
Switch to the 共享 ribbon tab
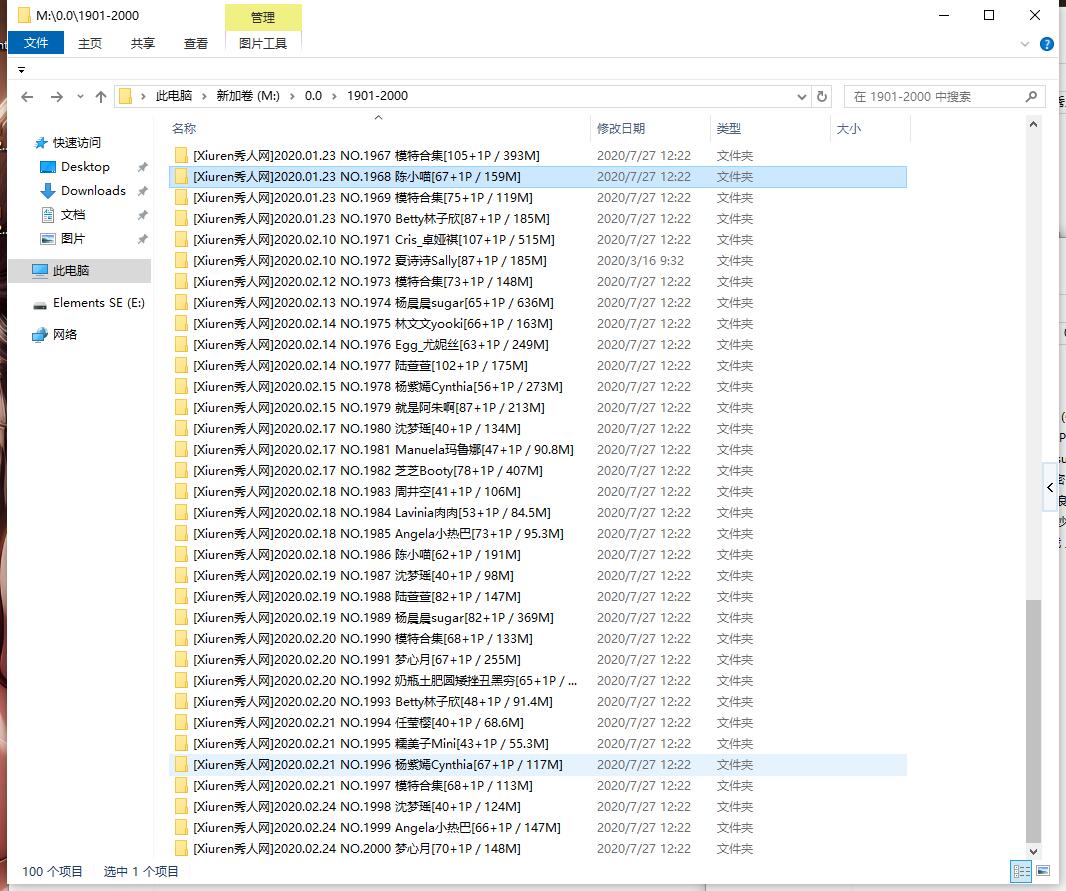[x=143, y=43]
